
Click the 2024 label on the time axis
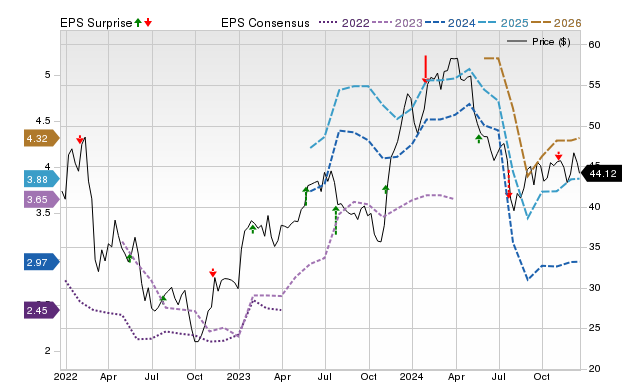(x=411, y=376)
